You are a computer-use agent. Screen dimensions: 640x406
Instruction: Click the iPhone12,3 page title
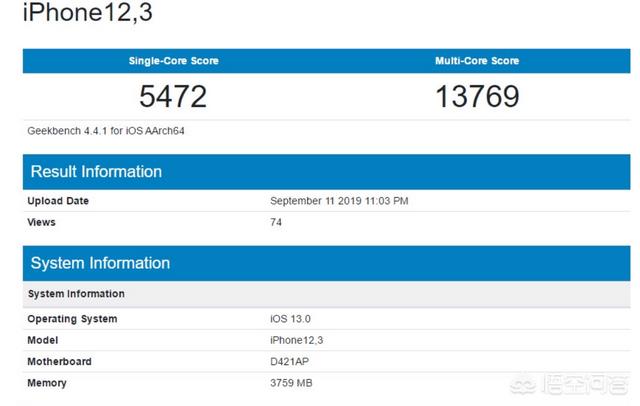coord(88,12)
